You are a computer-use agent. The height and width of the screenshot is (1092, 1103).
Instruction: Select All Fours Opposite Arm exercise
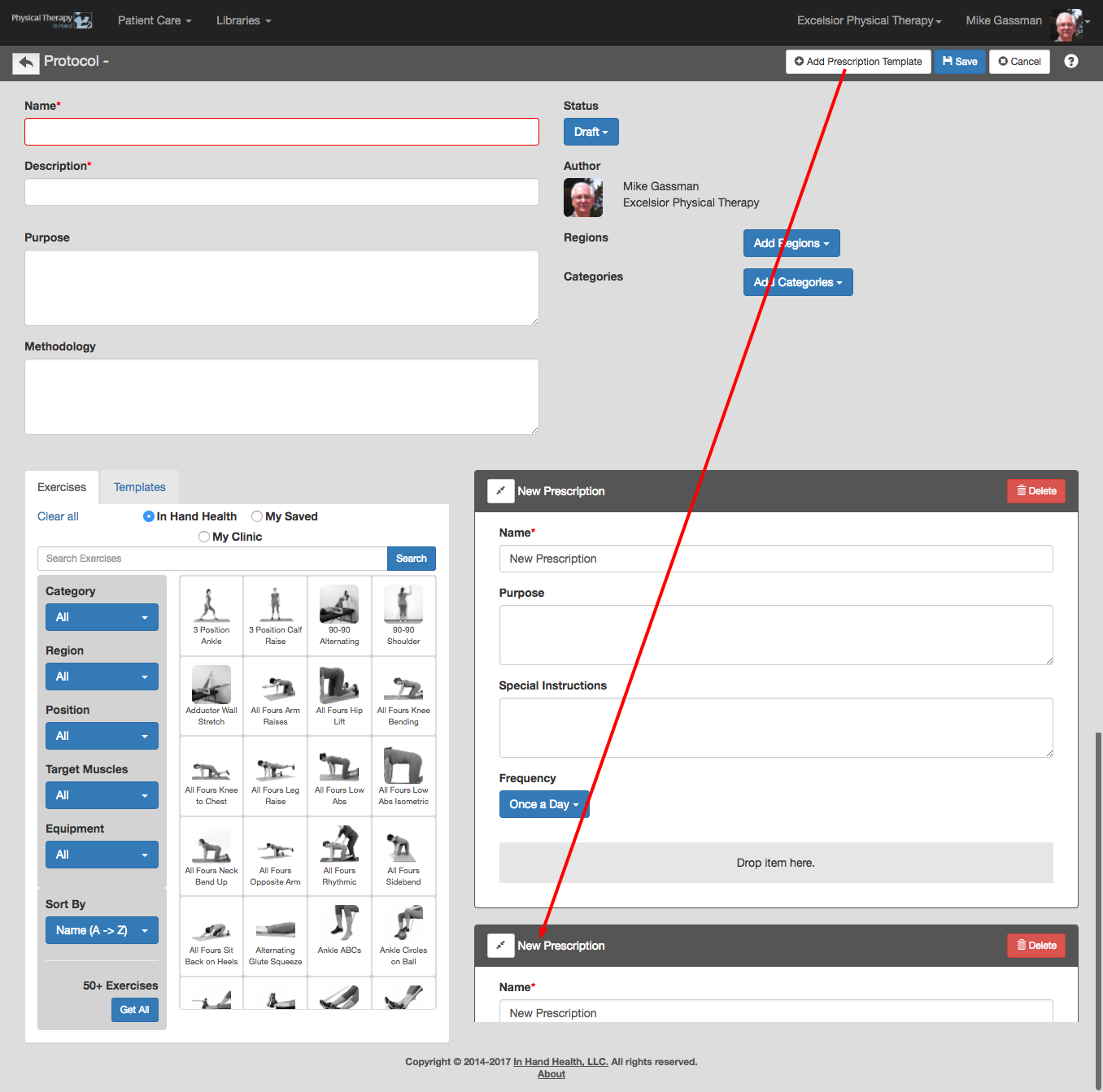275,856
